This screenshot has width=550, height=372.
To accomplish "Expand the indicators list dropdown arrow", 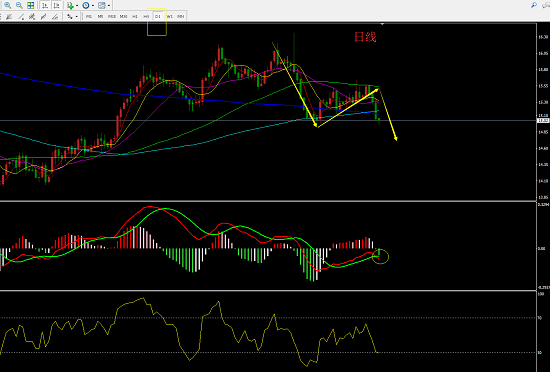I will [77, 5].
